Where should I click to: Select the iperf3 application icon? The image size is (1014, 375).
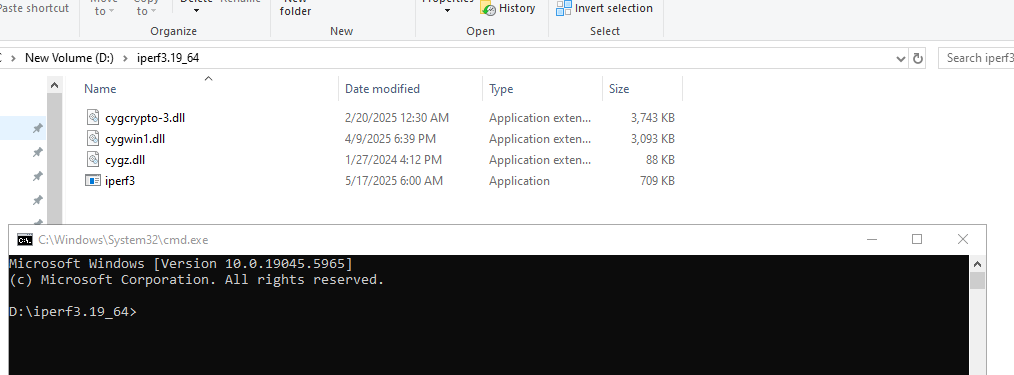(93, 180)
